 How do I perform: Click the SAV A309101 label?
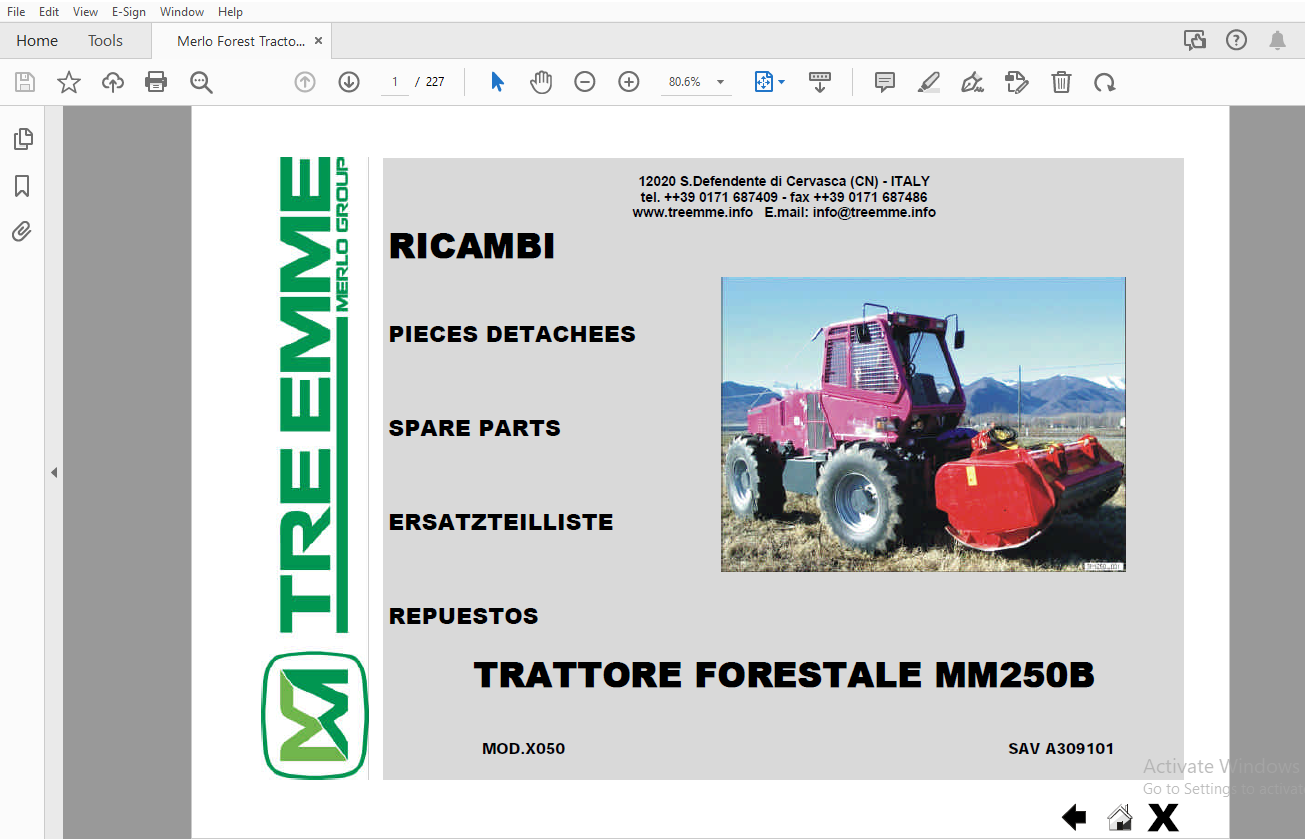pyautogui.click(x=1061, y=749)
